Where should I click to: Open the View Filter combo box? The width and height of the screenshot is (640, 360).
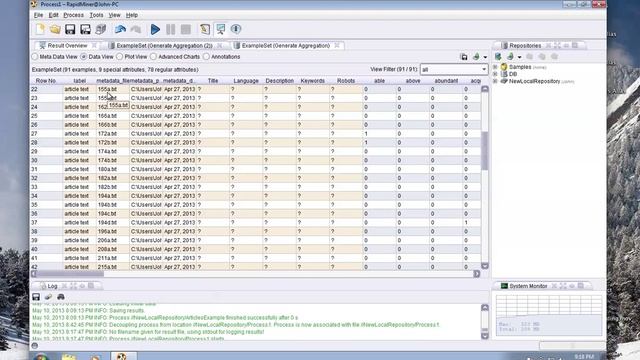[x=454, y=69]
